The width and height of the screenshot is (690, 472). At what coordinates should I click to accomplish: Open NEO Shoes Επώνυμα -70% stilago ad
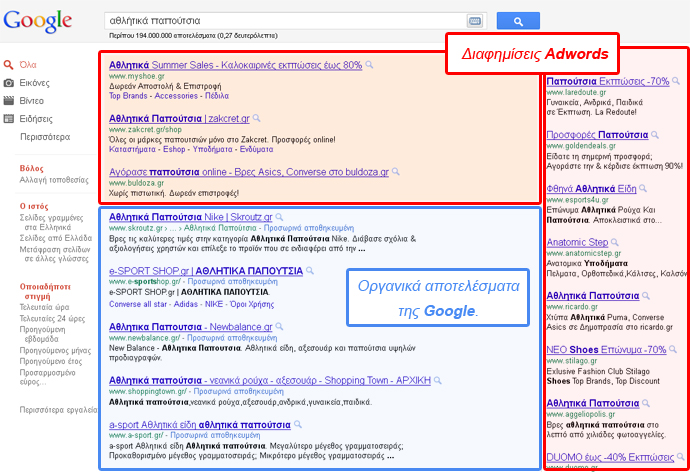click(606, 350)
